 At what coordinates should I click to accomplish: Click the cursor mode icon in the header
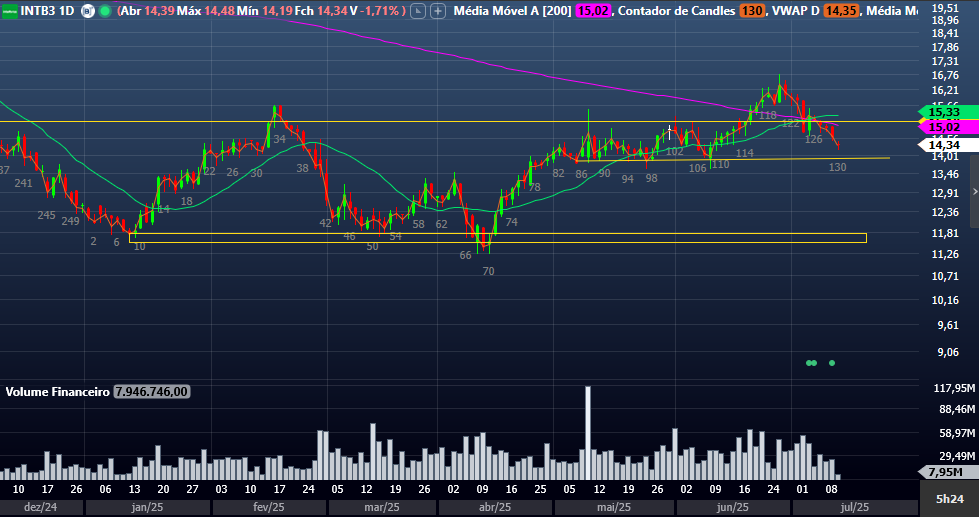pos(418,11)
